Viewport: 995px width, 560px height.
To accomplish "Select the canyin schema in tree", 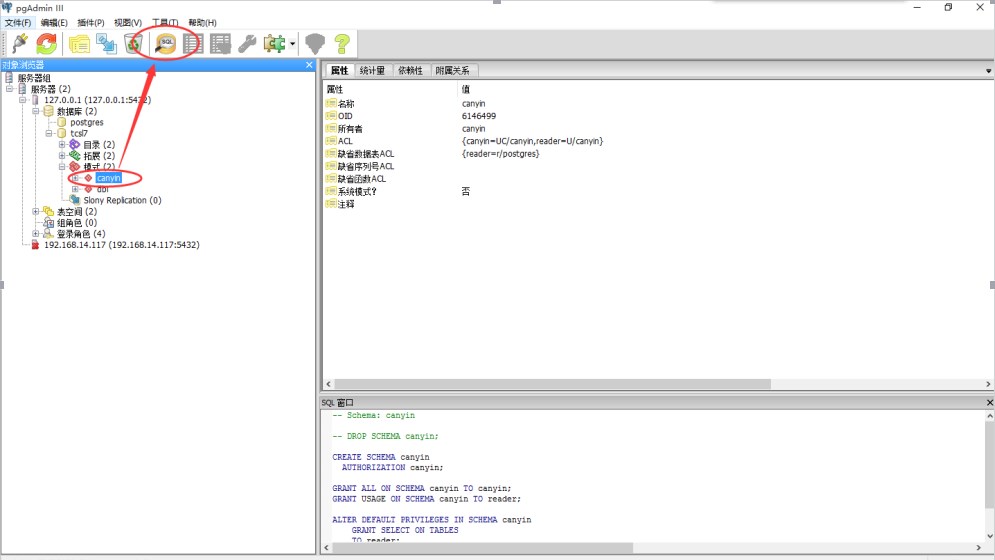I will pos(109,178).
